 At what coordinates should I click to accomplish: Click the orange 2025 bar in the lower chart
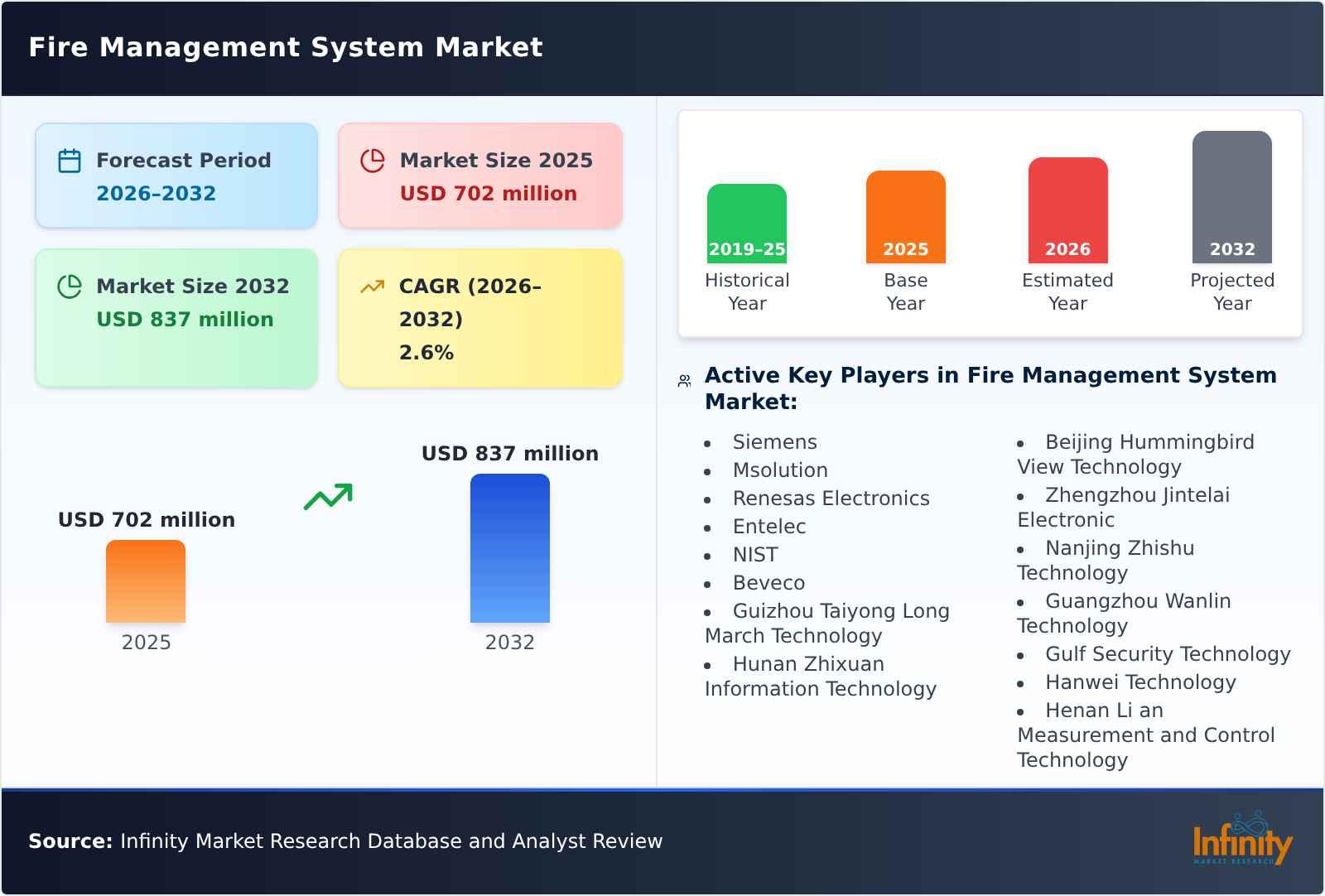(146, 581)
